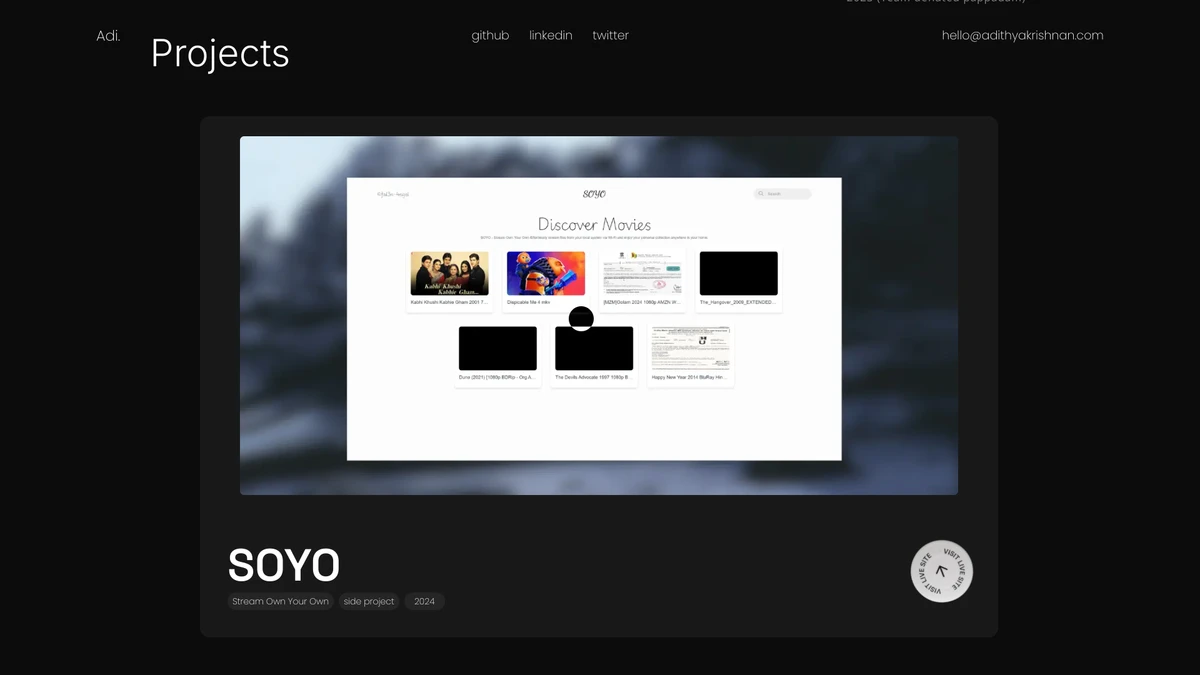Image resolution: width=1200 pixels, height=675 pixels.
Task: Click the Search field in the SOYO preview
Action: 782,194
